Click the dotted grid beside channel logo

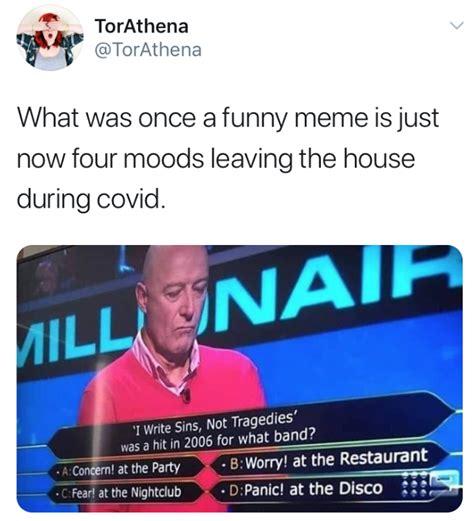(x=414, y=485)
